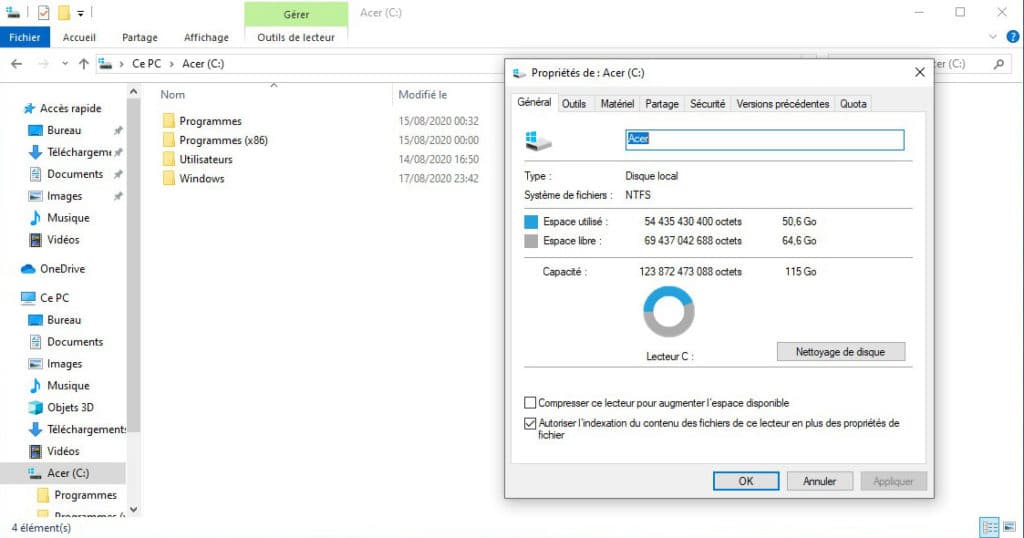Screen dimensions: 1024x538
Task: Click the drive name field containing Acer
Action: (765, 139)
